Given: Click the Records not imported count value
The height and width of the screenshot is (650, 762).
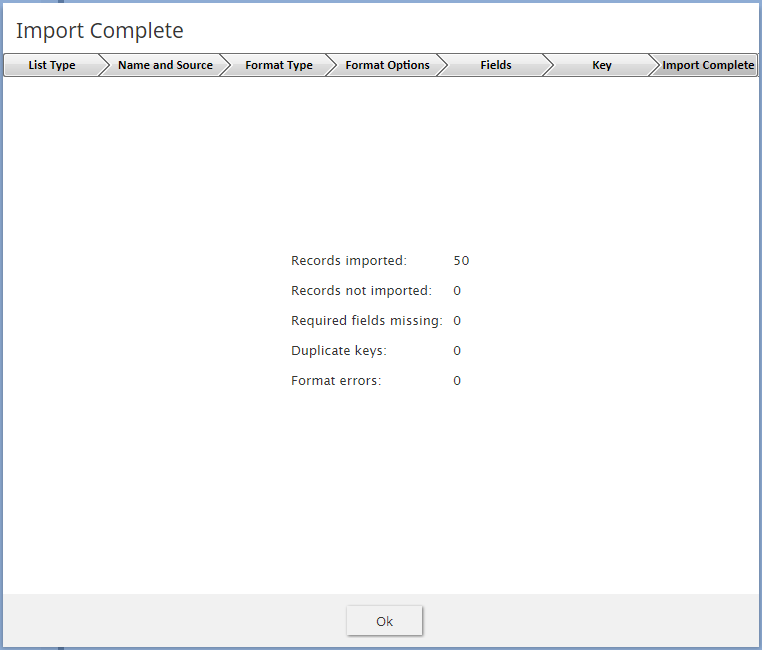Looking at the screenshot, I should (457, 291).
